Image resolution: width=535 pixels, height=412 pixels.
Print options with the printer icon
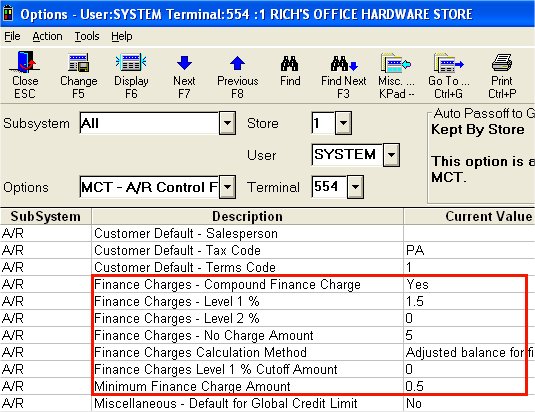(x=502, y=63)
